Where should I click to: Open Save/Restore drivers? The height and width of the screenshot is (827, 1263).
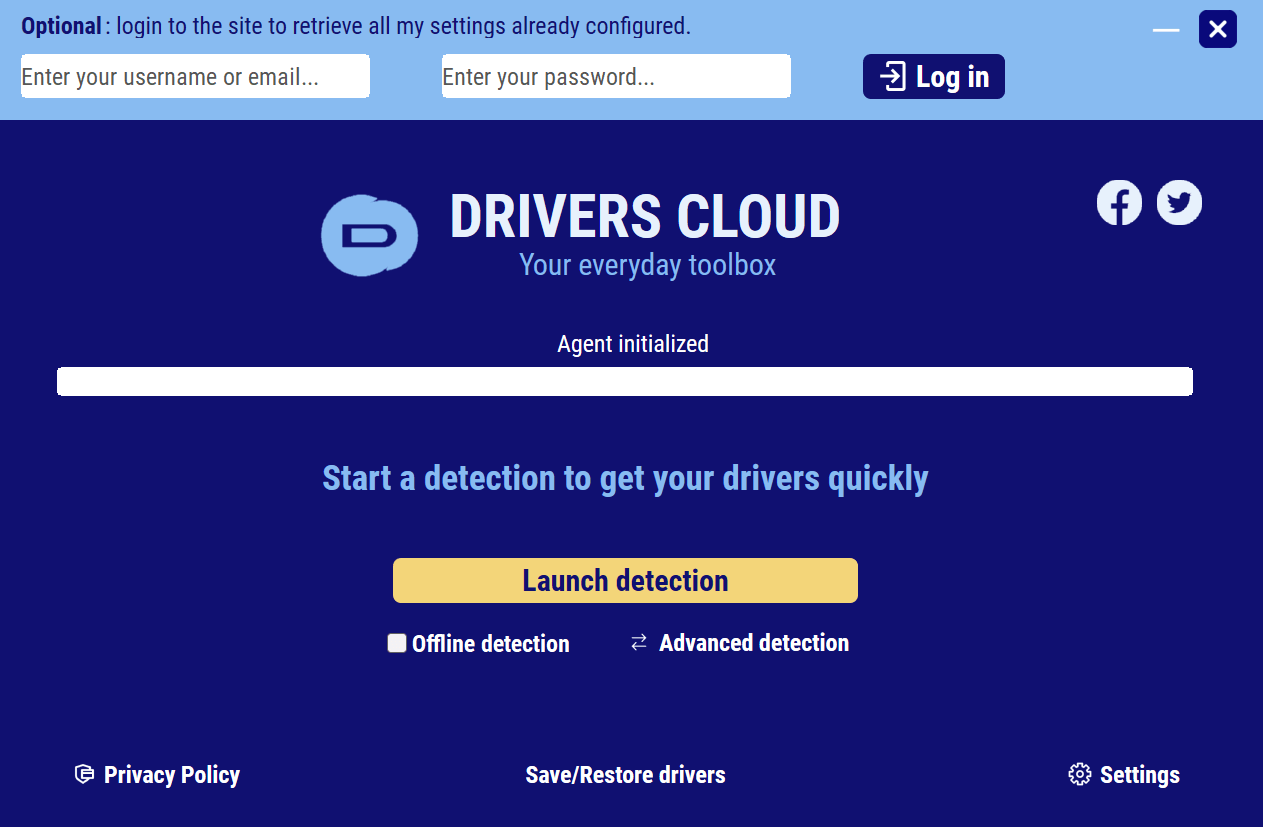(625, 774)
